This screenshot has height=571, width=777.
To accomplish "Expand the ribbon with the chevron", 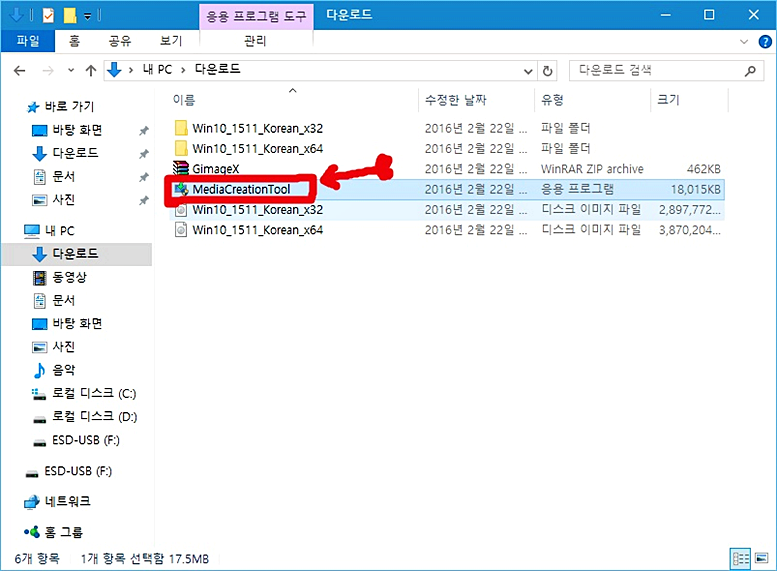I will 744,42.
